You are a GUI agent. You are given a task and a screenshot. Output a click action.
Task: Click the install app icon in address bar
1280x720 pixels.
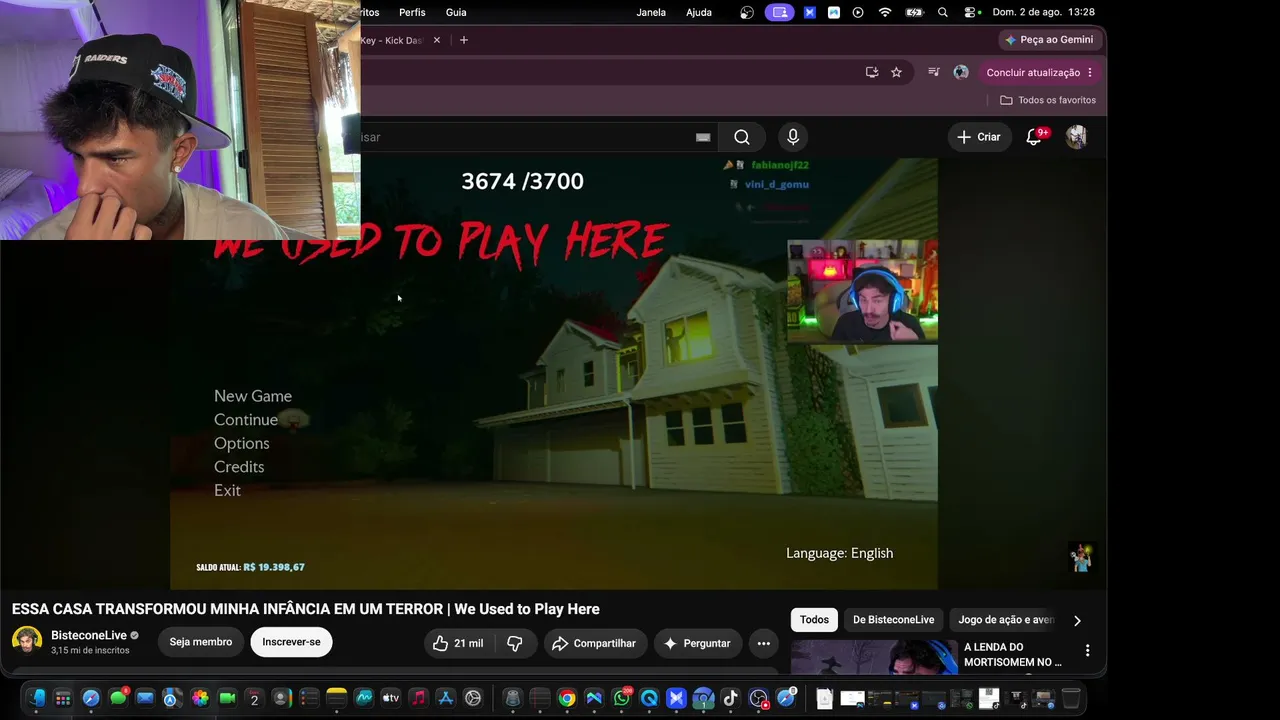[x=872, y=72]
